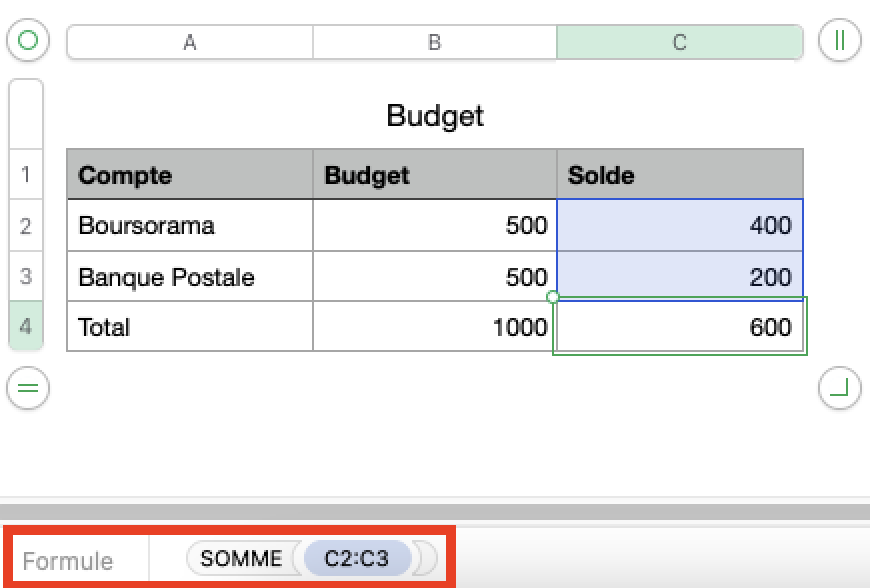Click the small green selection handle on cell range

click(x=553, y=297)
